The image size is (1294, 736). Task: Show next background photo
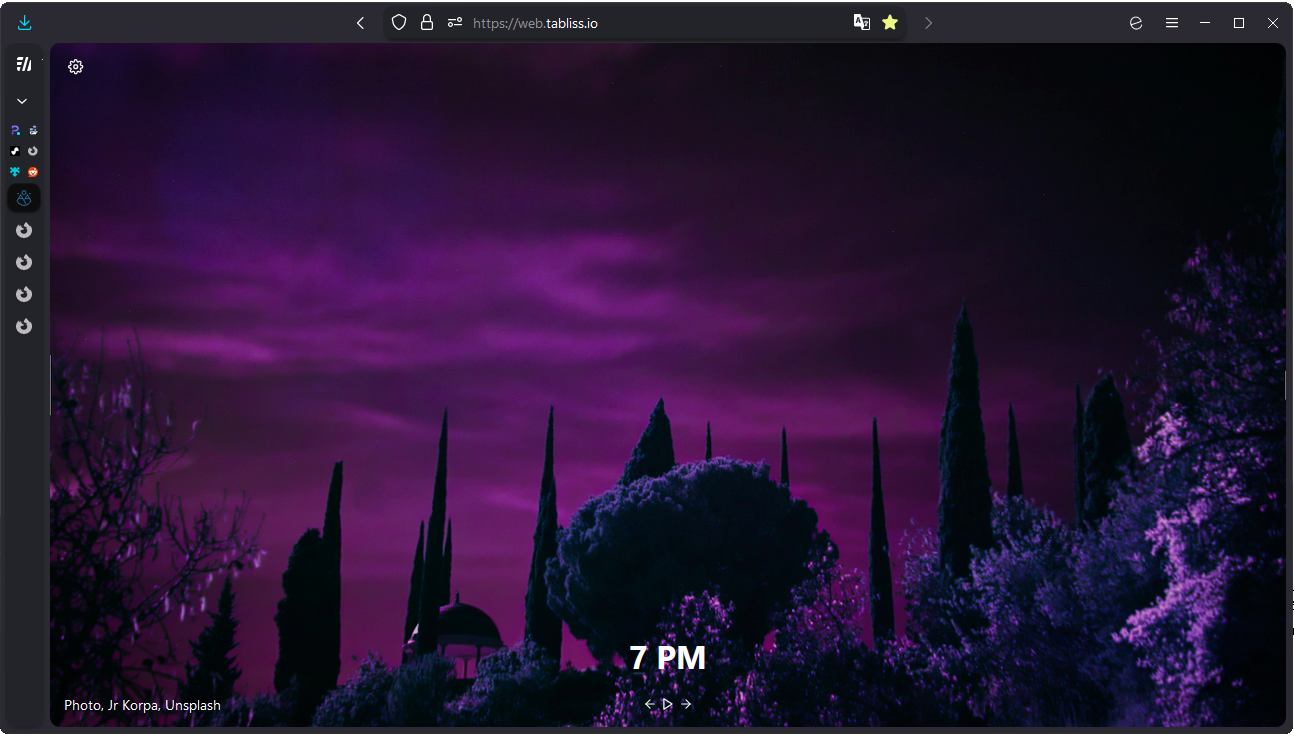point(686,704)
